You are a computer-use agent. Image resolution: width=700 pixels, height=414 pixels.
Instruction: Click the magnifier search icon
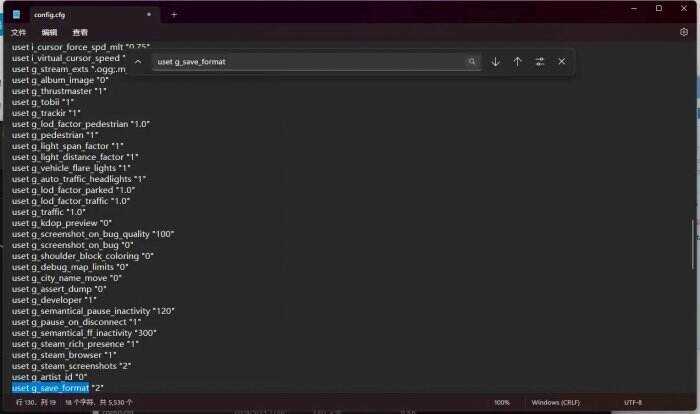click(x=471, y=62)
